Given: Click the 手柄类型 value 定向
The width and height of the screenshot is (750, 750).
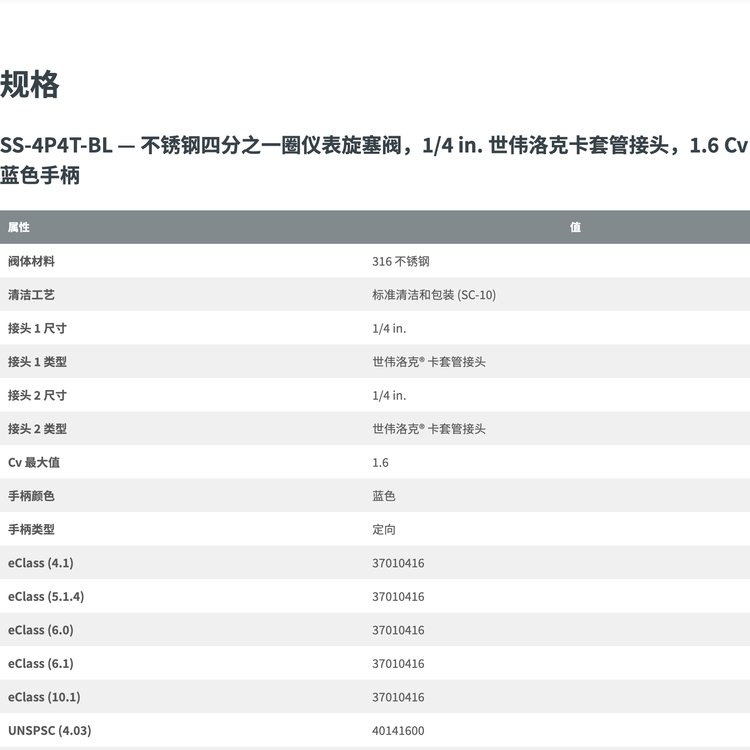Looking at the screenshot, I should [384, 530].
